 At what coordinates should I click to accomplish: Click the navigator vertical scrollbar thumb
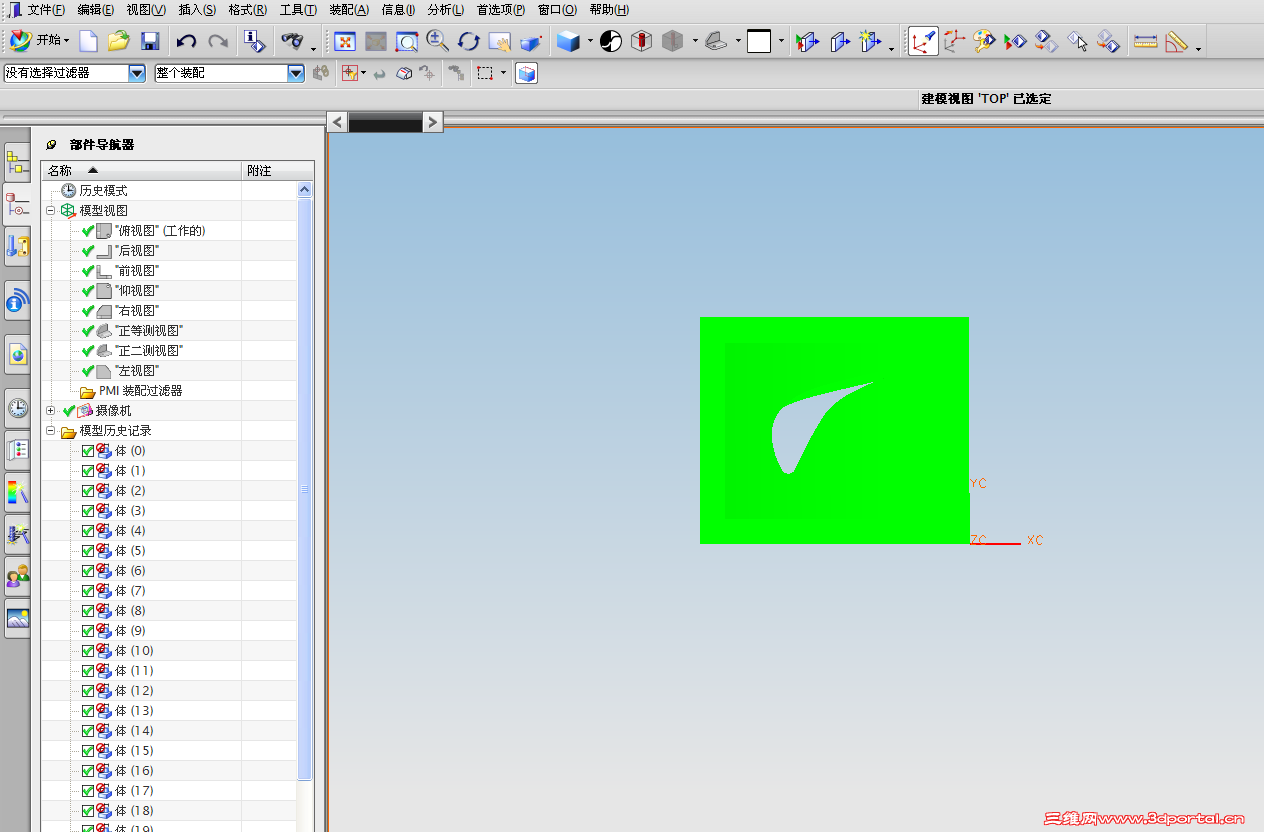point(305,489)
